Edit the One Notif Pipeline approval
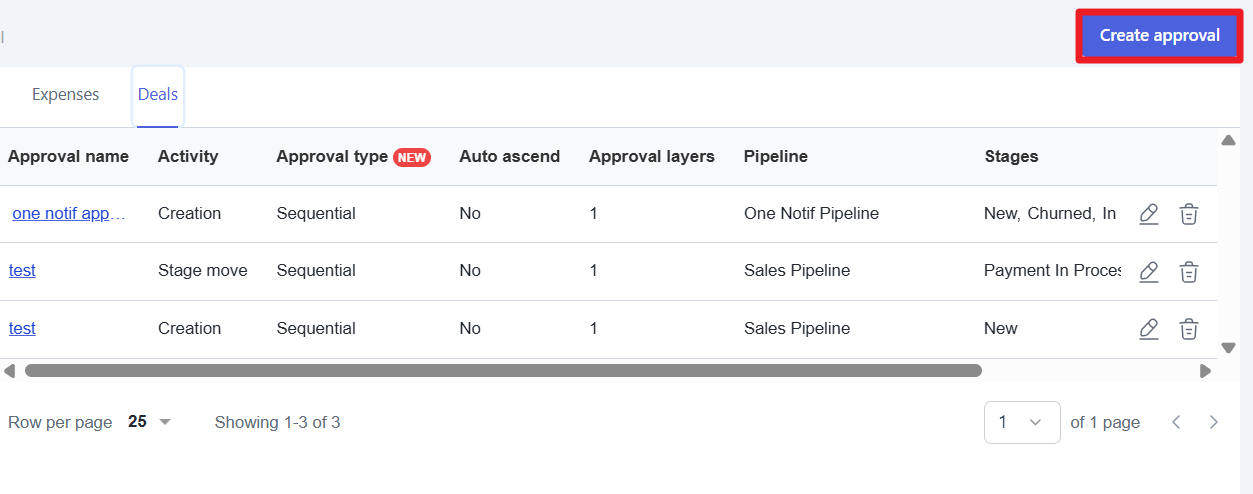This screenshot has width=1253, height=494. tap(1149, 214)
